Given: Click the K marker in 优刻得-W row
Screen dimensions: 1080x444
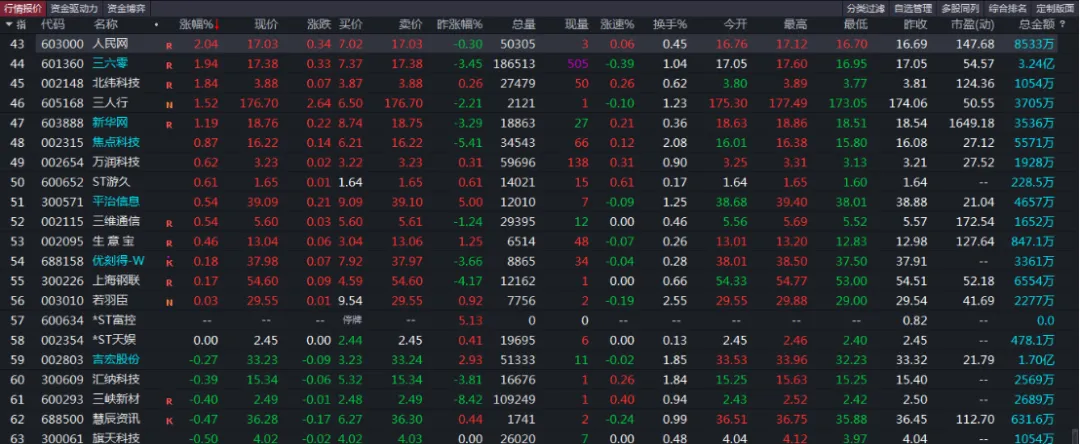Looking at the screenshot, I should coord(169,263).
